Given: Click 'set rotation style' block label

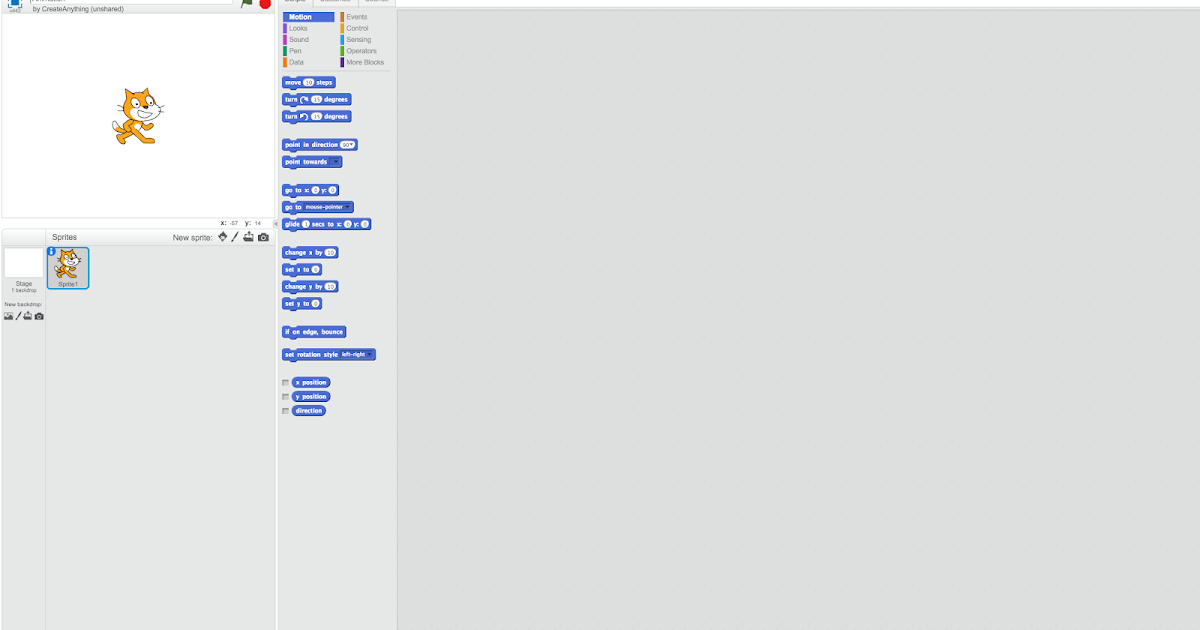Looking at the screenshot, I should [311, 355].
